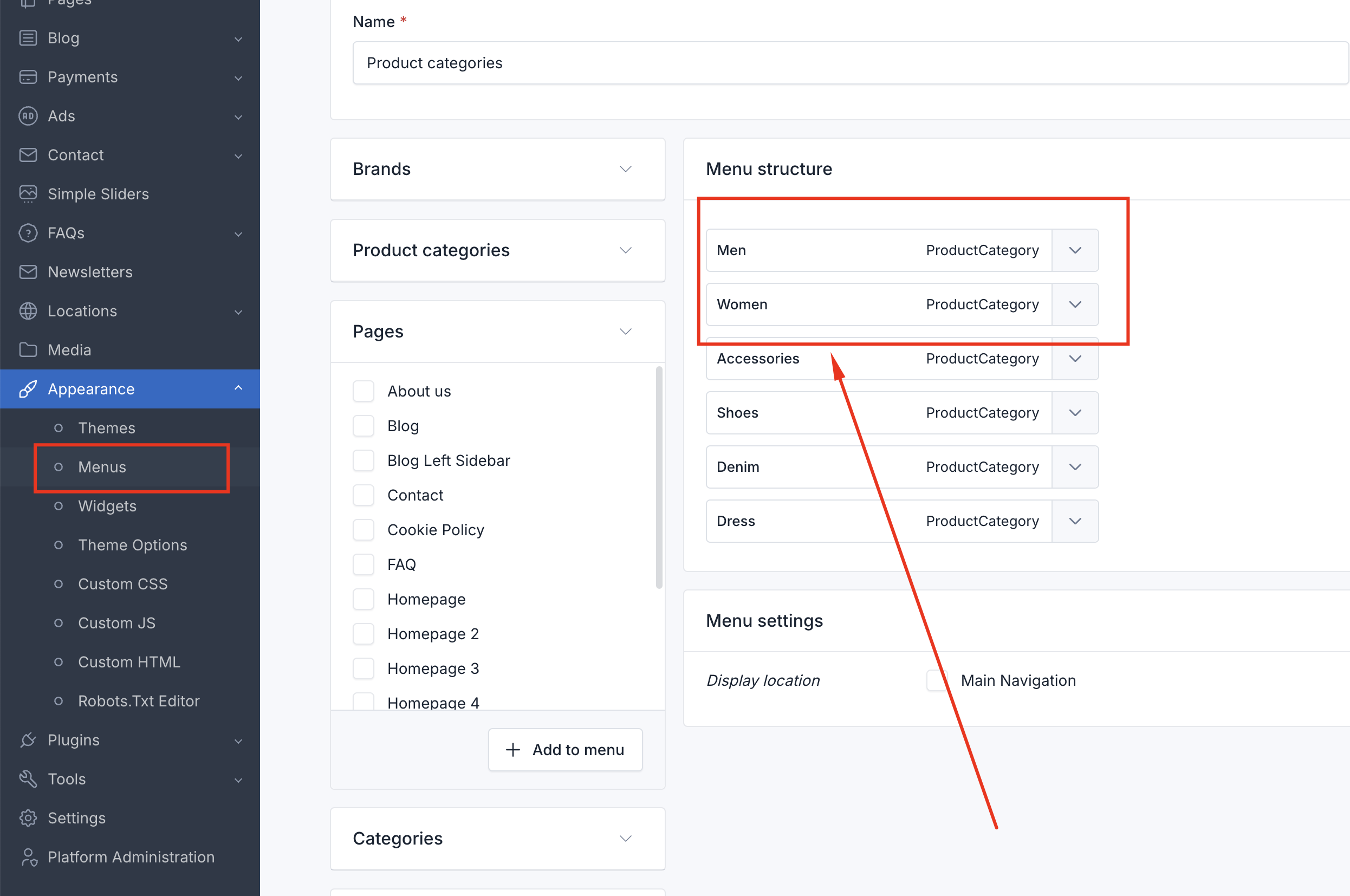Click the menu Name input field
Screen dimensions: 1350x896
click(x=849, y=63)
